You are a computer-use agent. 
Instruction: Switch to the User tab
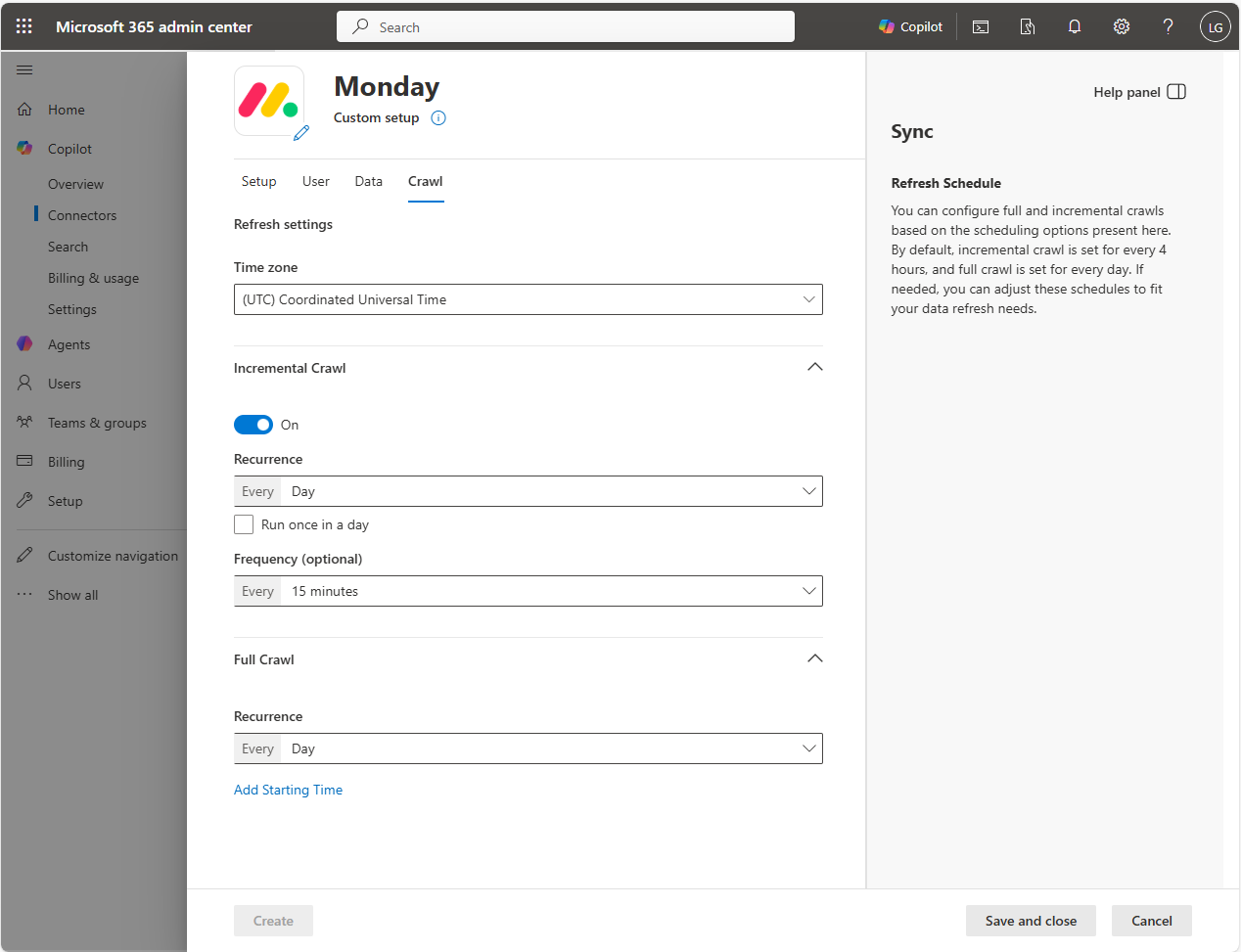coord(316,181)
